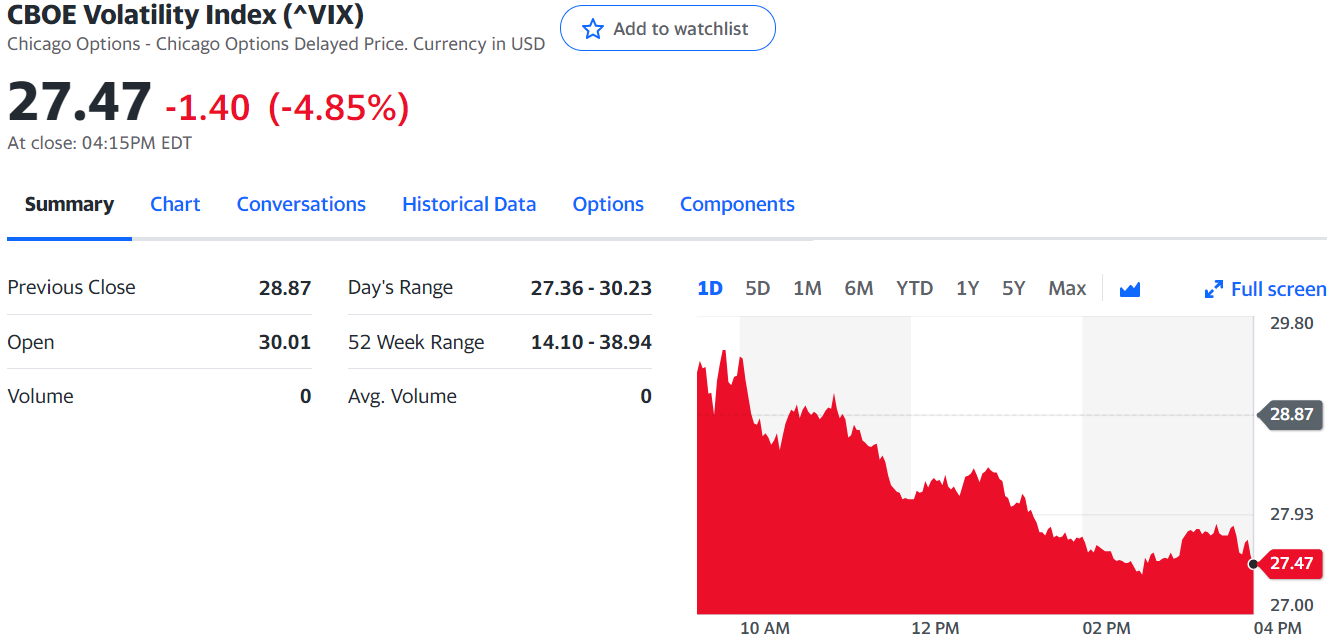Click the Previous Close label
Screen dimensions: 1327x643
71,288
